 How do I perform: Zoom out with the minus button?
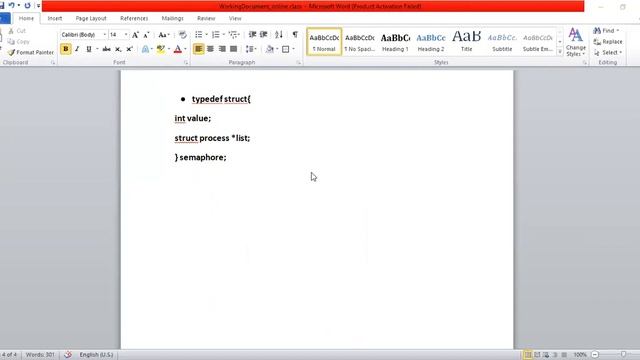point(595,355)
